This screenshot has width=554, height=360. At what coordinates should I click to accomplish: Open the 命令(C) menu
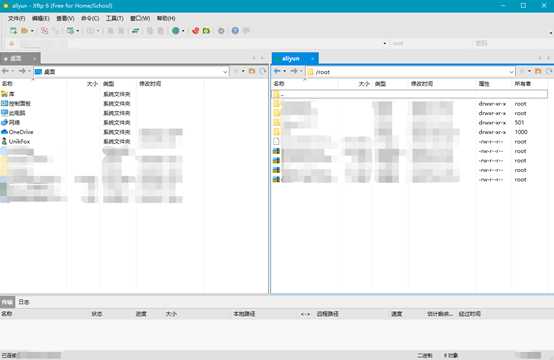click(90, 18)
